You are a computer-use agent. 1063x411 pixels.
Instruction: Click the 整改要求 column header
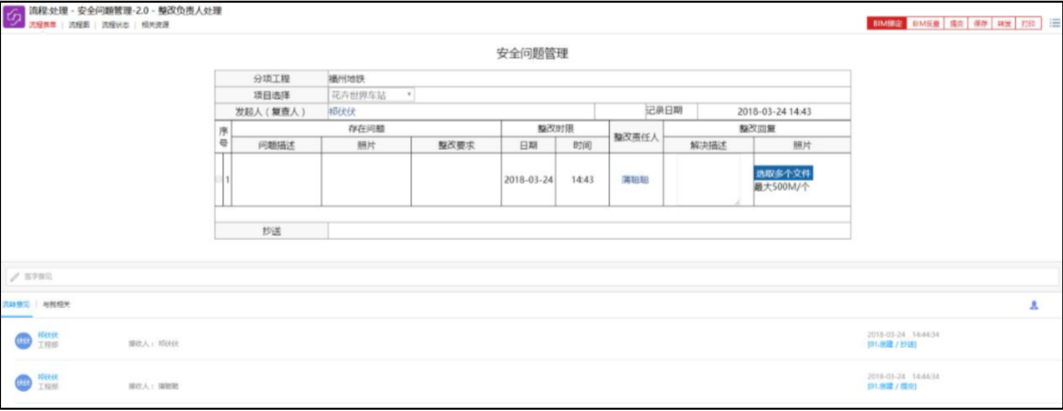456,145
